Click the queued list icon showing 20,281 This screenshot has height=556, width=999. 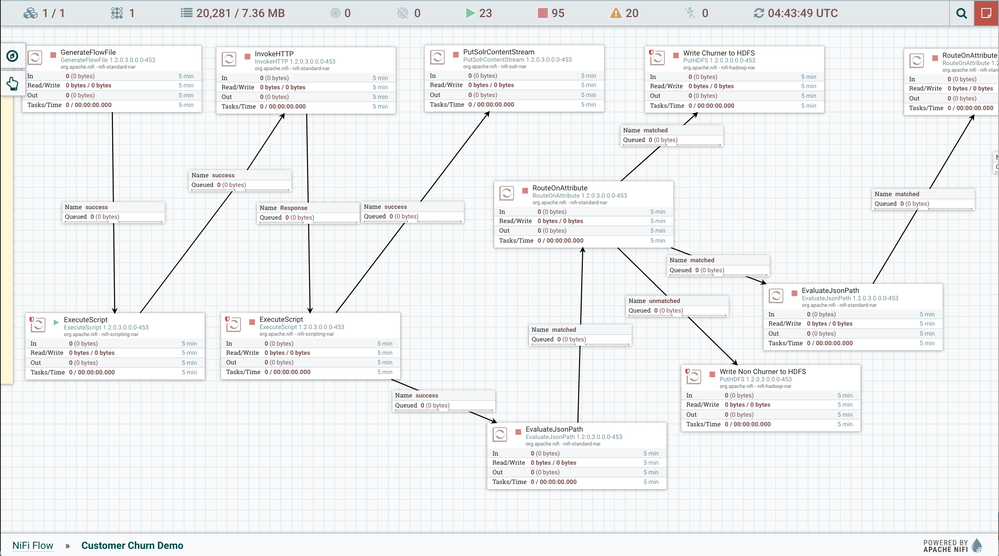[186, 13]
